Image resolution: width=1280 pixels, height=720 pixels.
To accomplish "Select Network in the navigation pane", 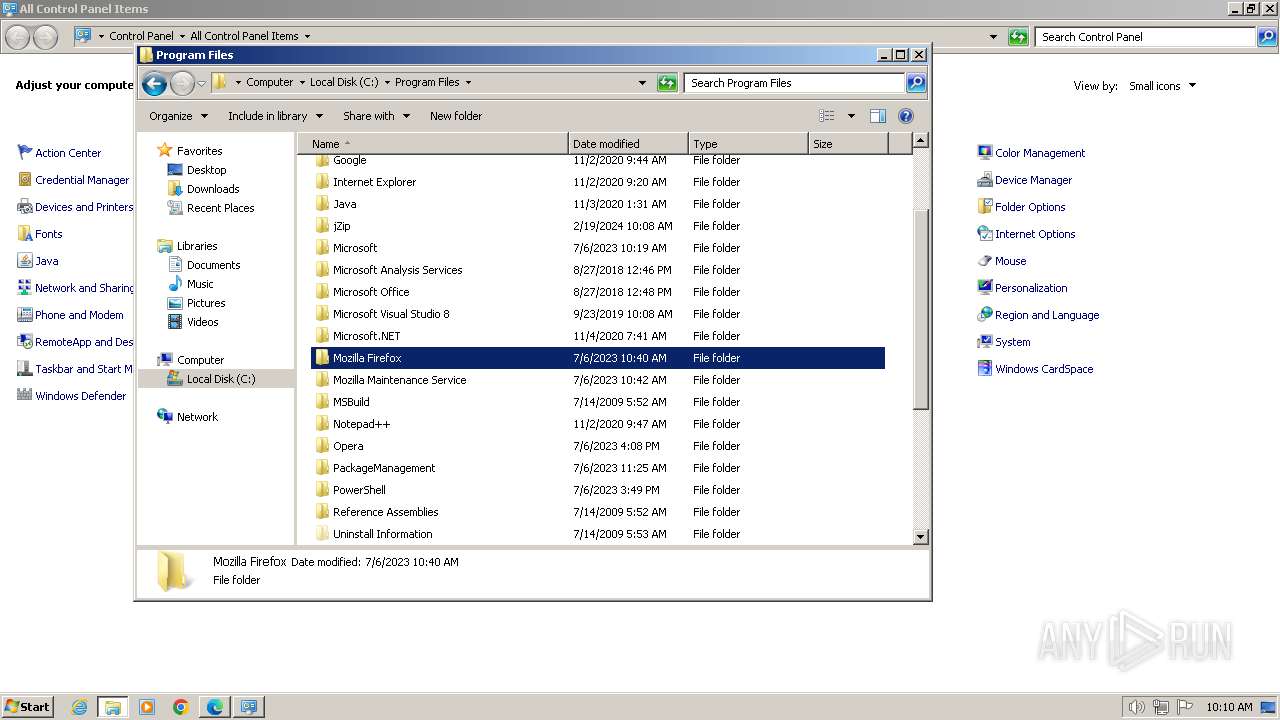I will click(x=196, y=417).
